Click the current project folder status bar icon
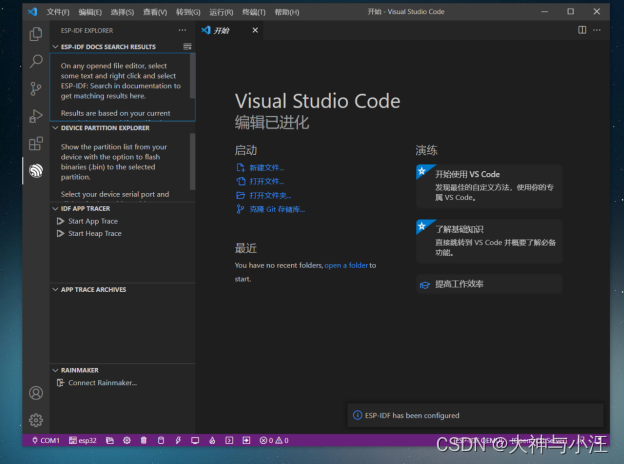 coord(110,440)
